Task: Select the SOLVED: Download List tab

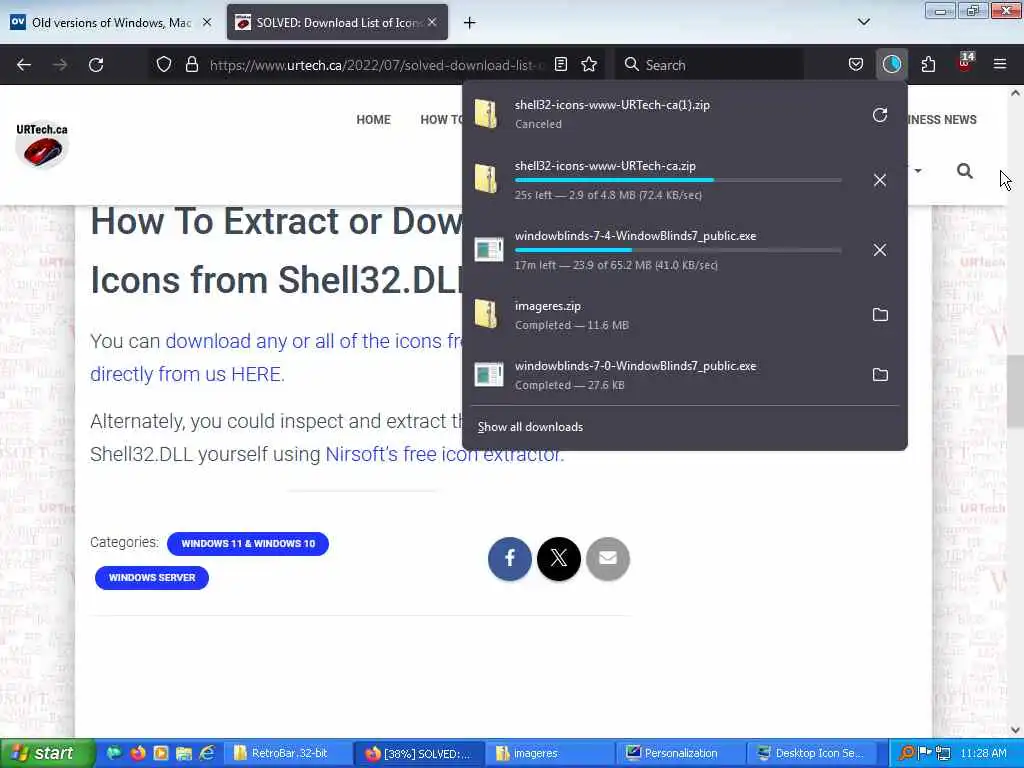Action: (338, 23)
